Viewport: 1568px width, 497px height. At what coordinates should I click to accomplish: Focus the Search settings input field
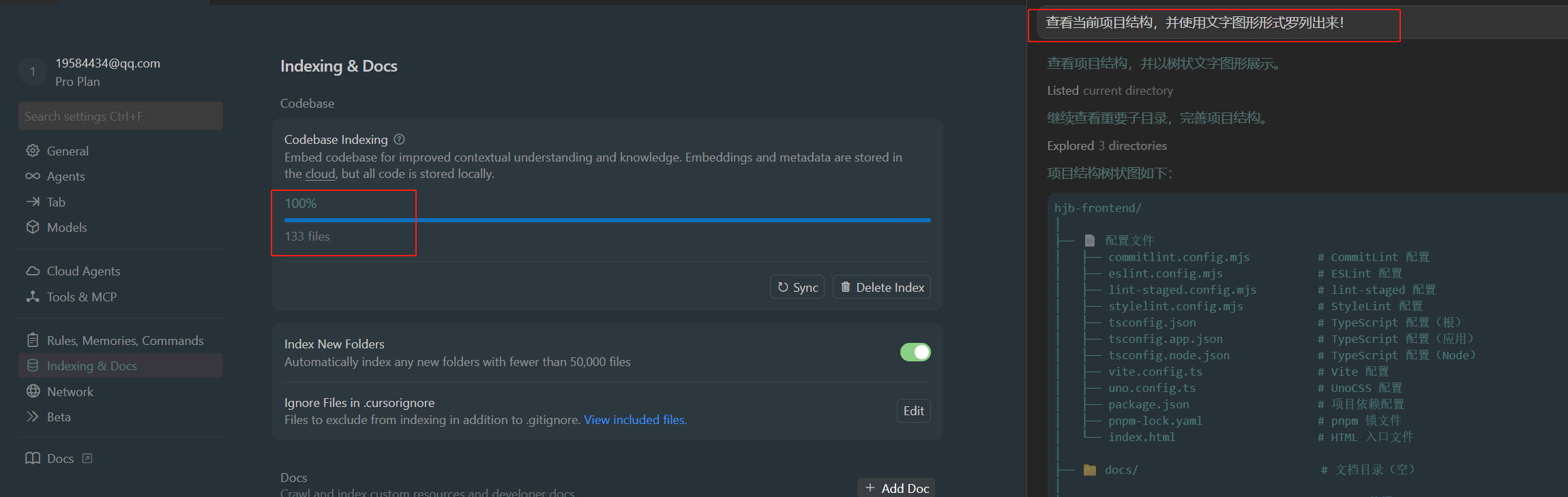pos(121,117)
